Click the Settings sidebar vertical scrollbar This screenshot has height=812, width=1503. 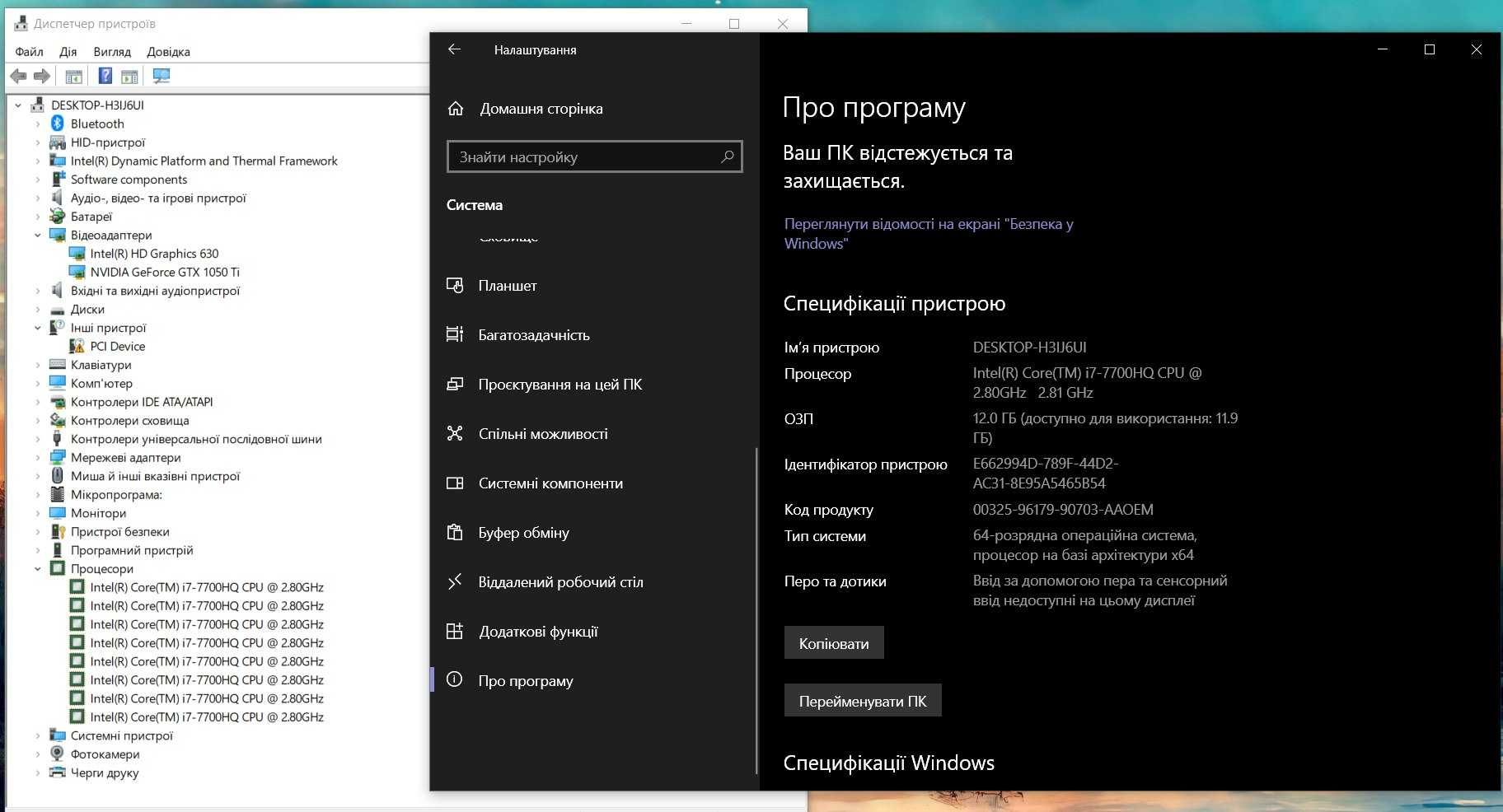point(756,609)
